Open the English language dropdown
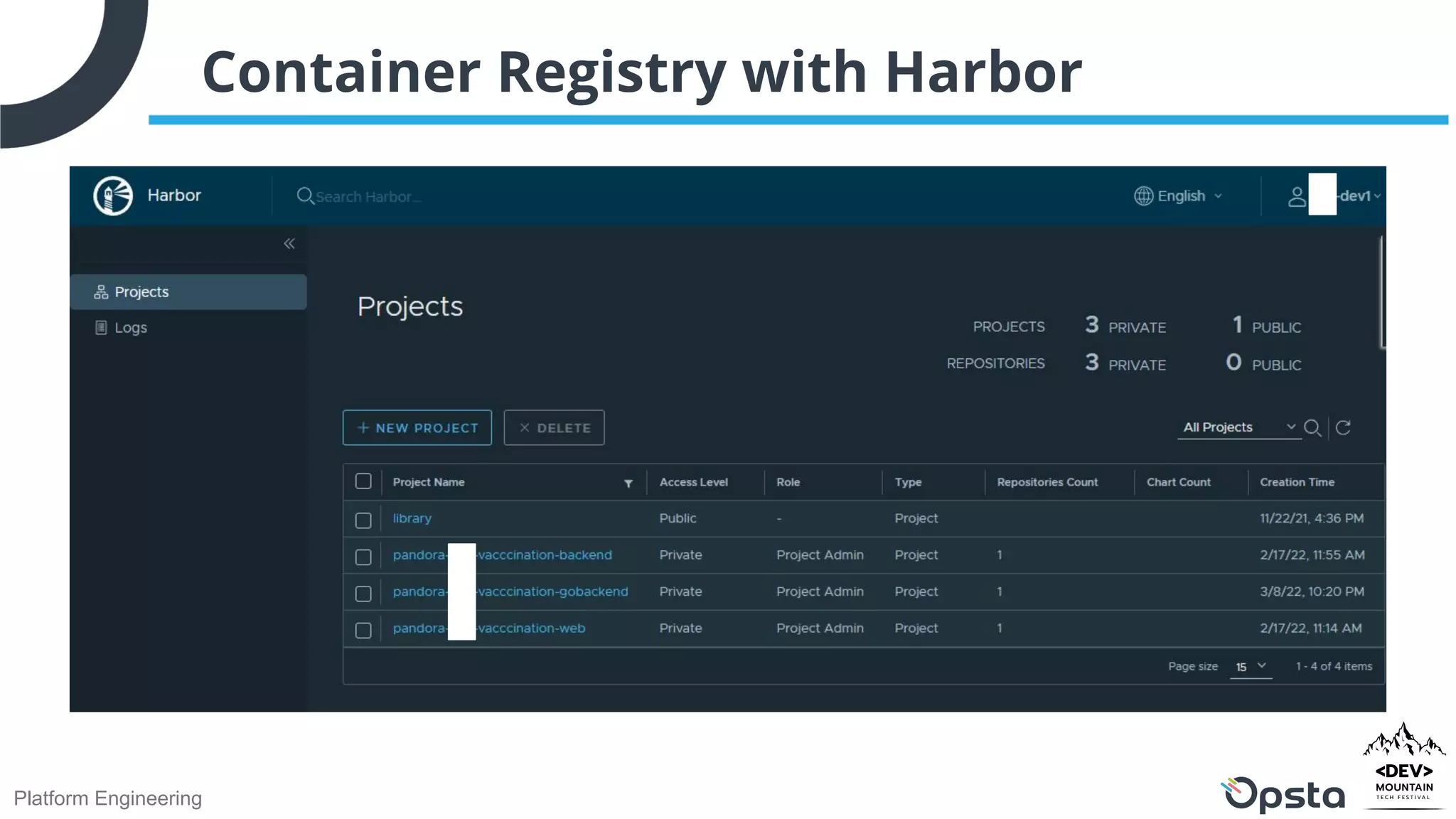Image resolution: width=1456 pixels, height=819 pixels. [x=1178, y=196]
